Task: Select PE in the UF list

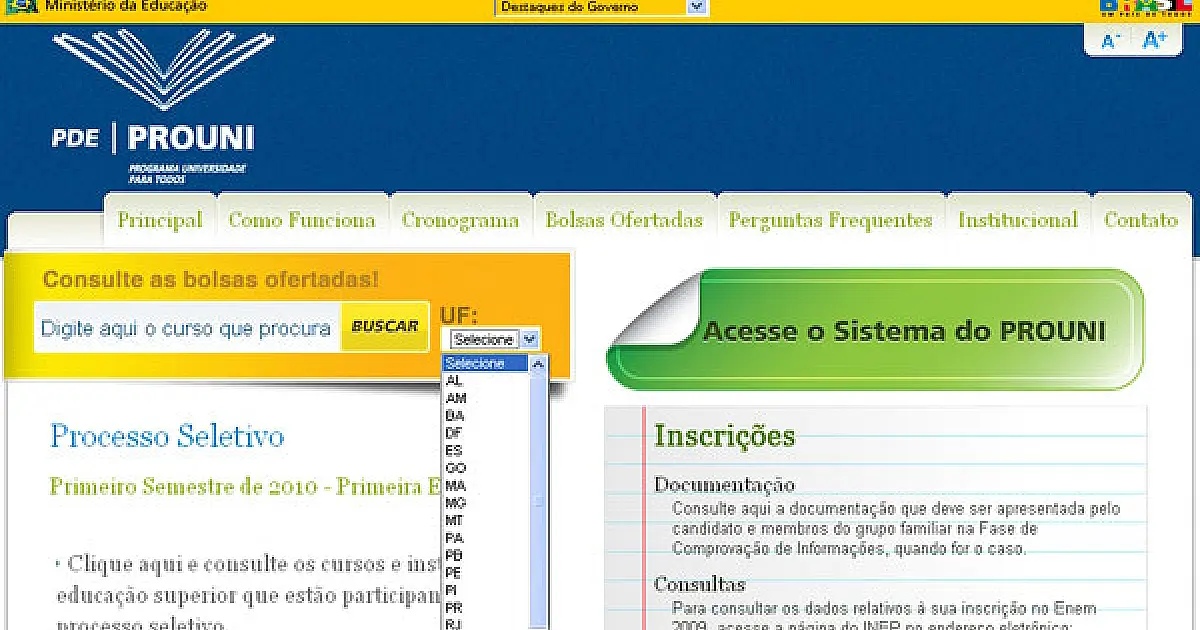Action: pyautogui.click(x=486, y=572)
